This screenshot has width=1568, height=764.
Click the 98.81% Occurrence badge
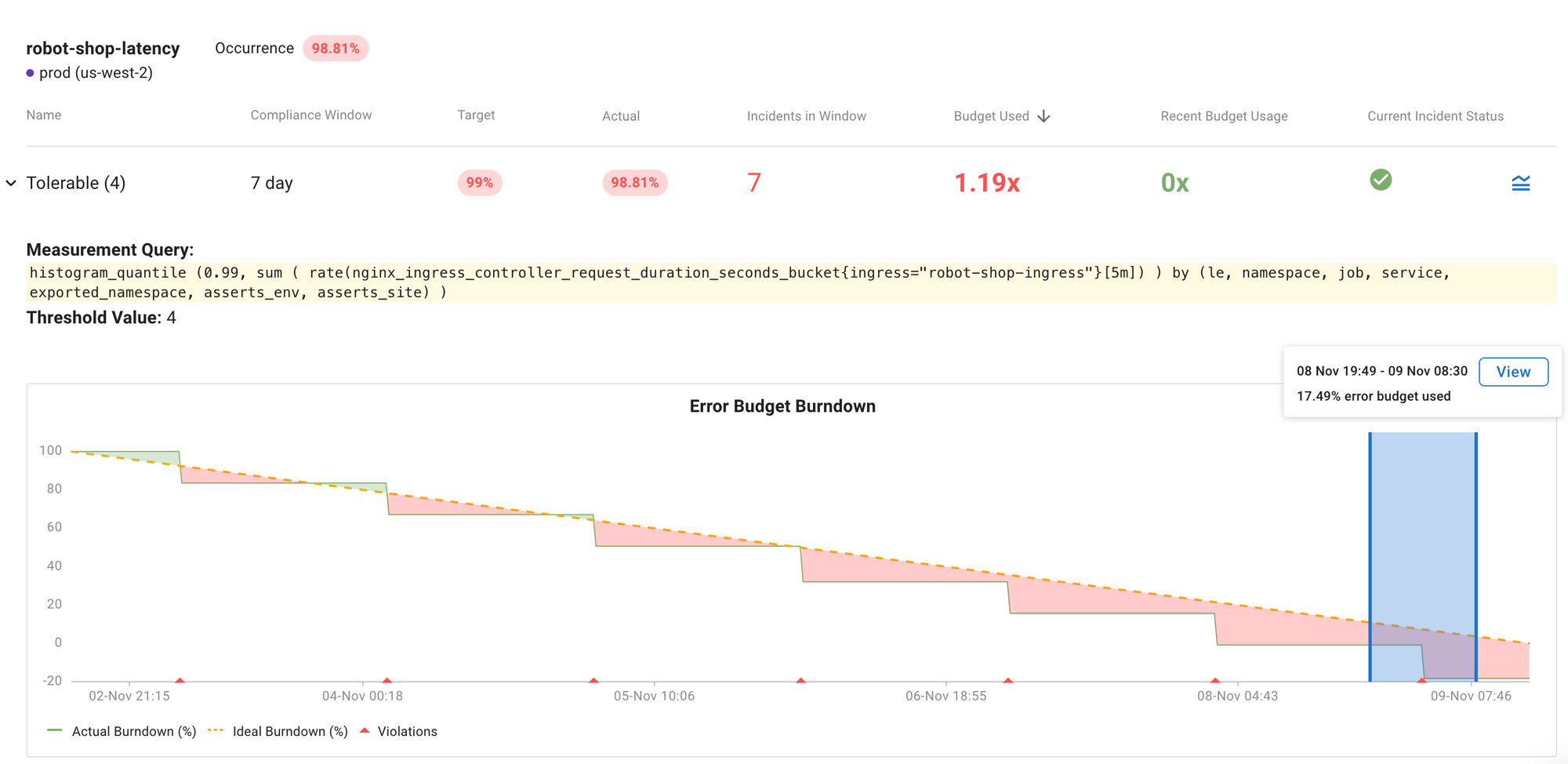pos(336,48)
